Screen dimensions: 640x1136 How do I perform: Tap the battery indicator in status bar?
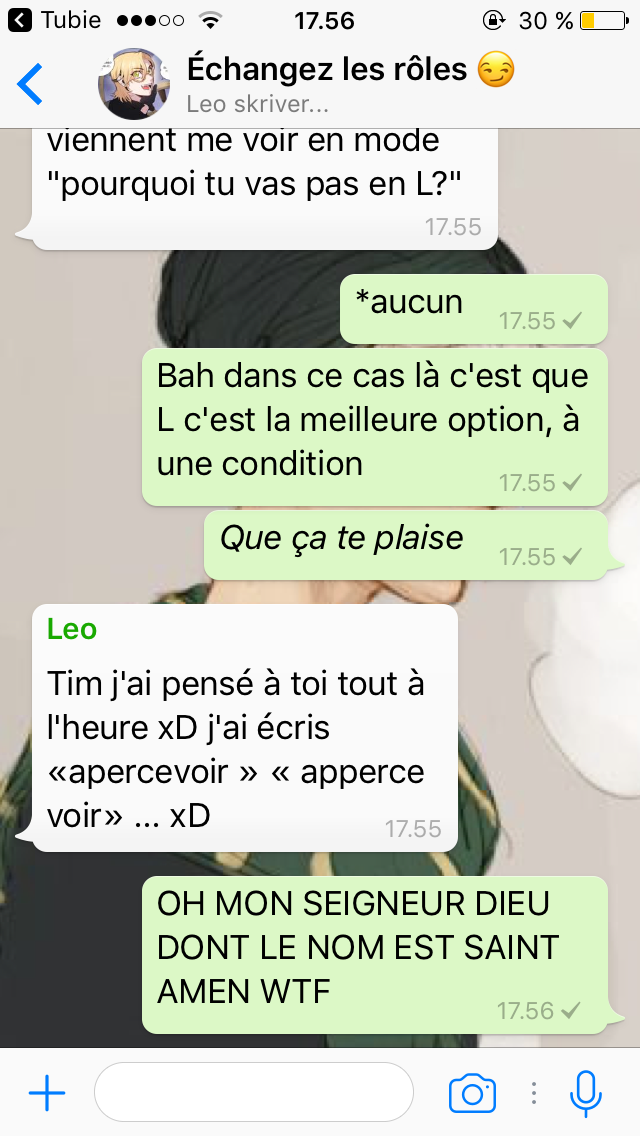pyautogui.click(x=604, y=20)
